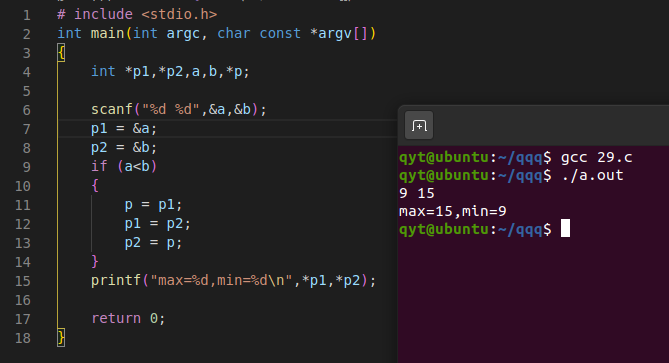The width and height of the screenshot is (669, 363).
Task: Click the closing brace on line 14
Action: pyautogui.click(x=95, y=261)
